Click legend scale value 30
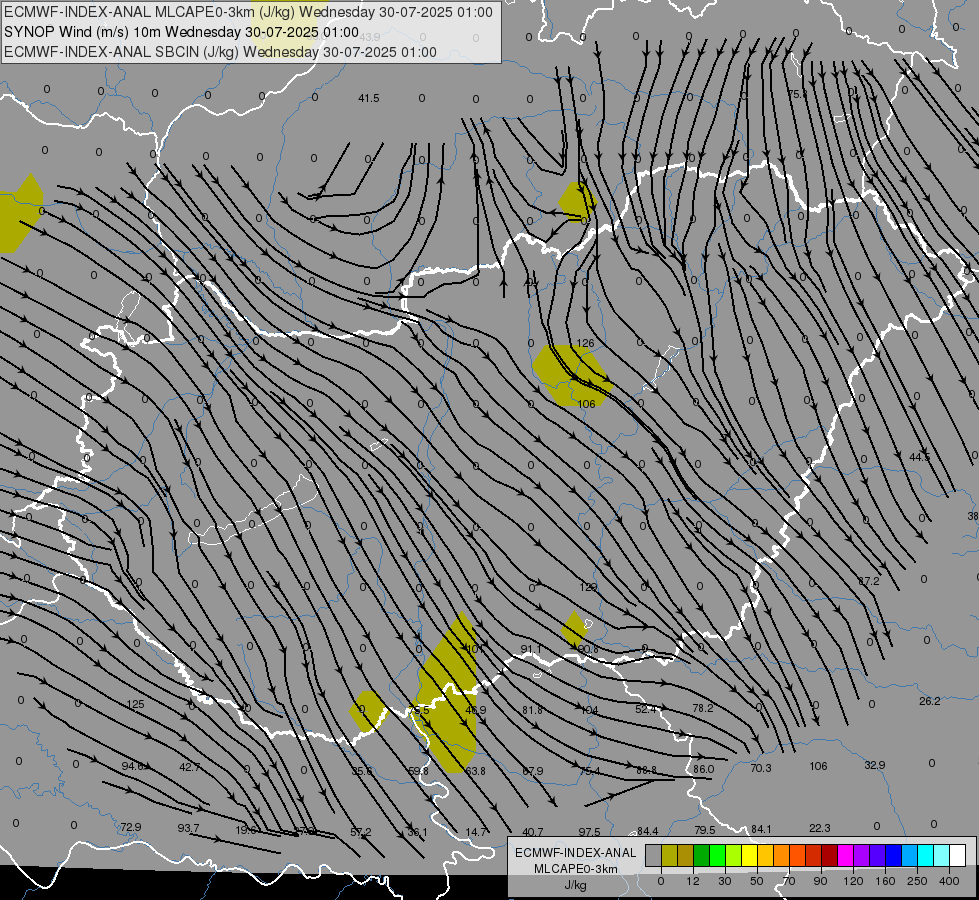Image resolution: width=979 pixels, height=900 pixels. click(725, 881)
